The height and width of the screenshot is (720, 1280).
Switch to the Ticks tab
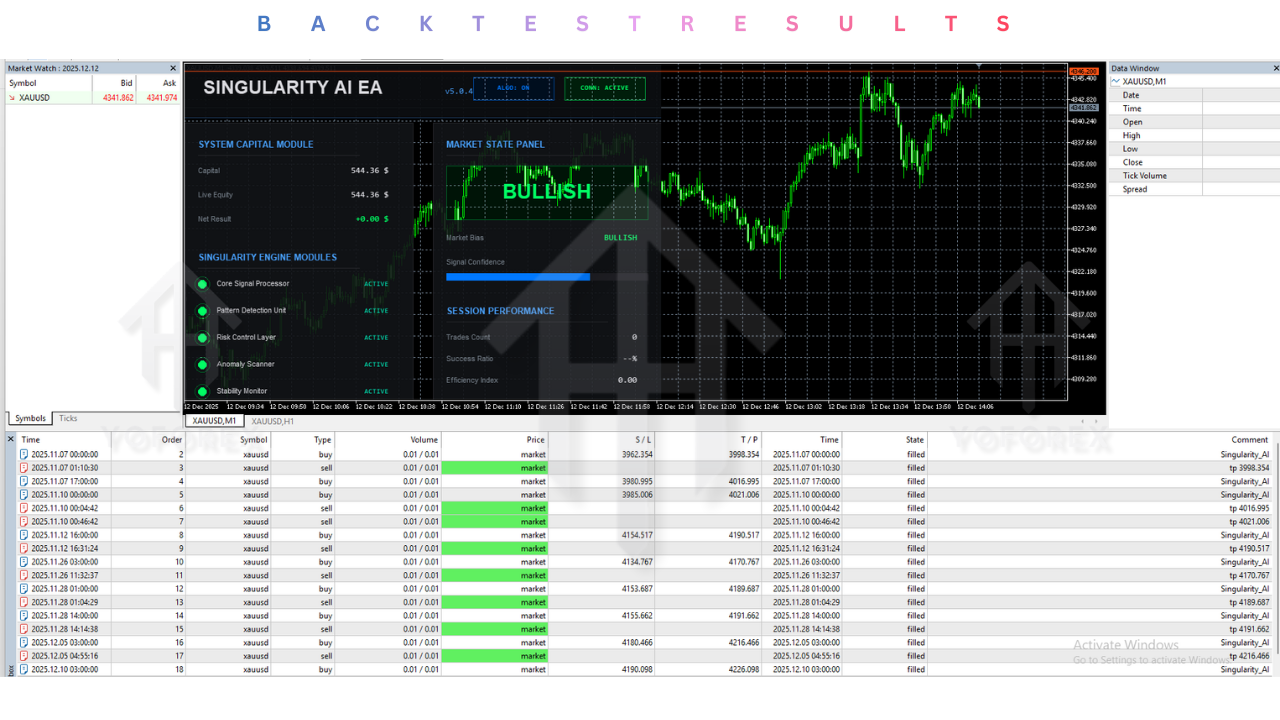(x=68, y=419)
